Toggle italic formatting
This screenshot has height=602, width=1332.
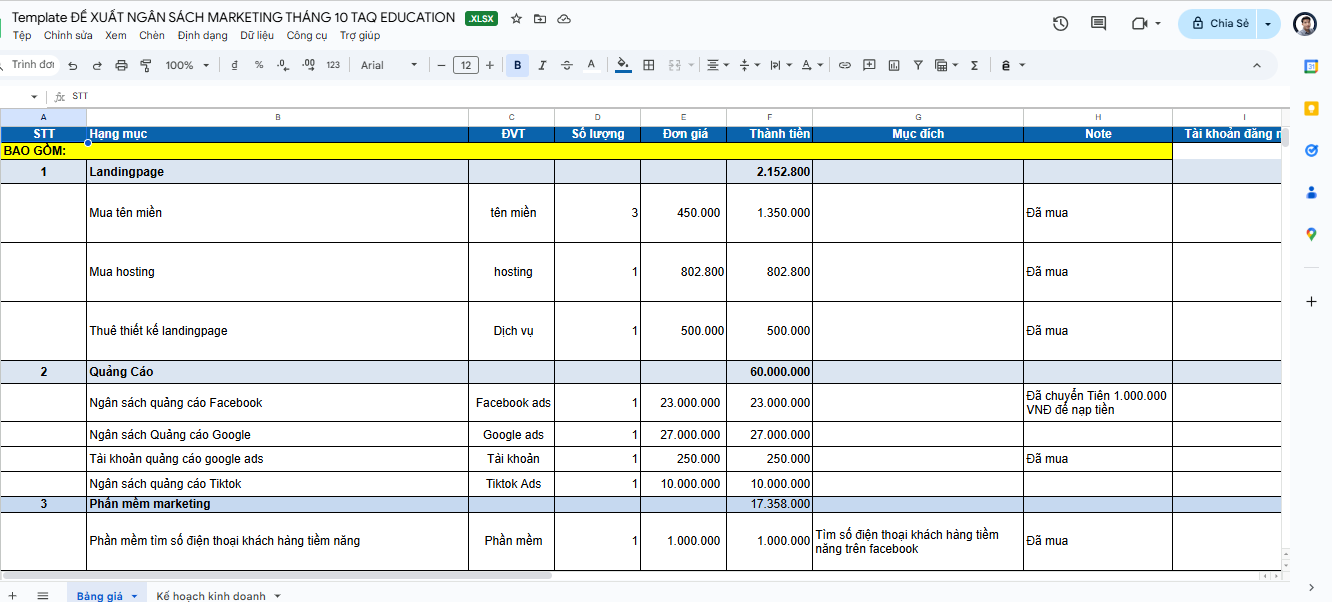tap(542, 65)
